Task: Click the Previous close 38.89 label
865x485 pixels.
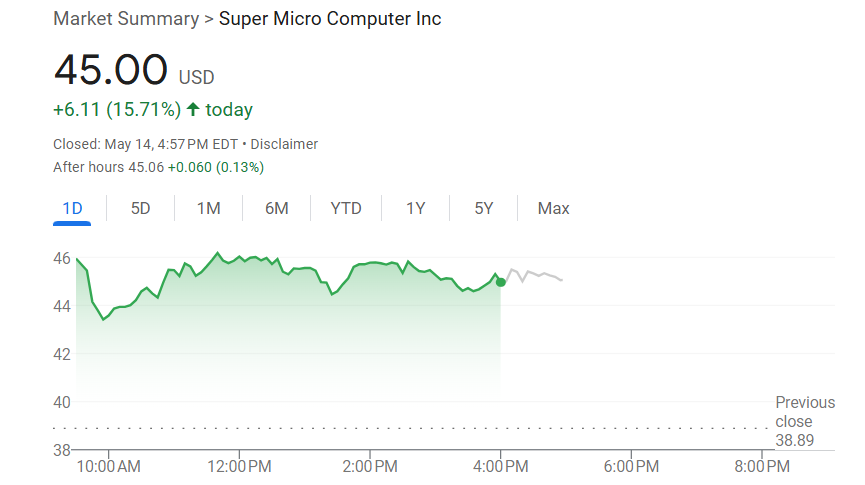Action: coord(805,422)
